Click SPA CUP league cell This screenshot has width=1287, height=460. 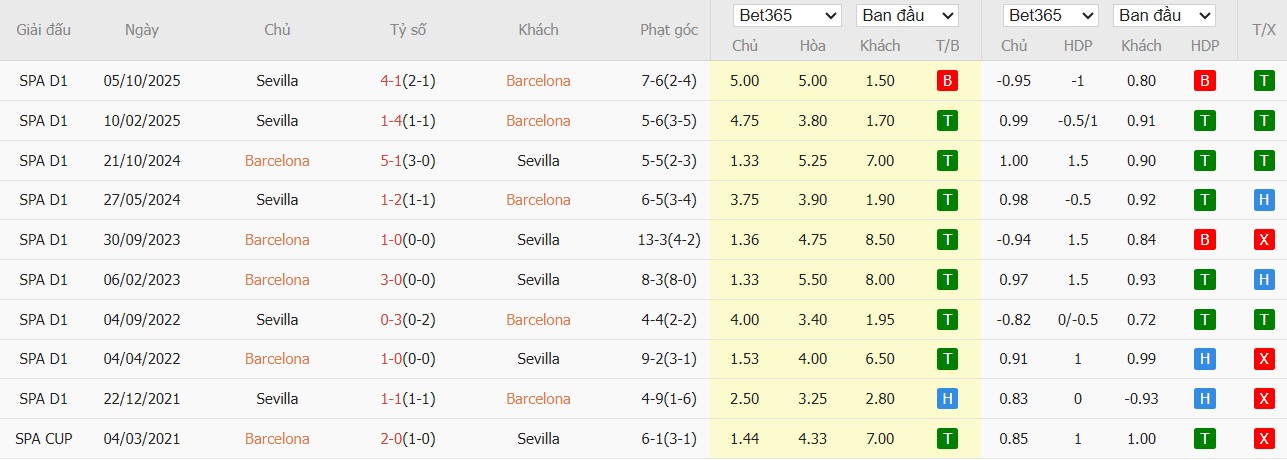[43, 438]
